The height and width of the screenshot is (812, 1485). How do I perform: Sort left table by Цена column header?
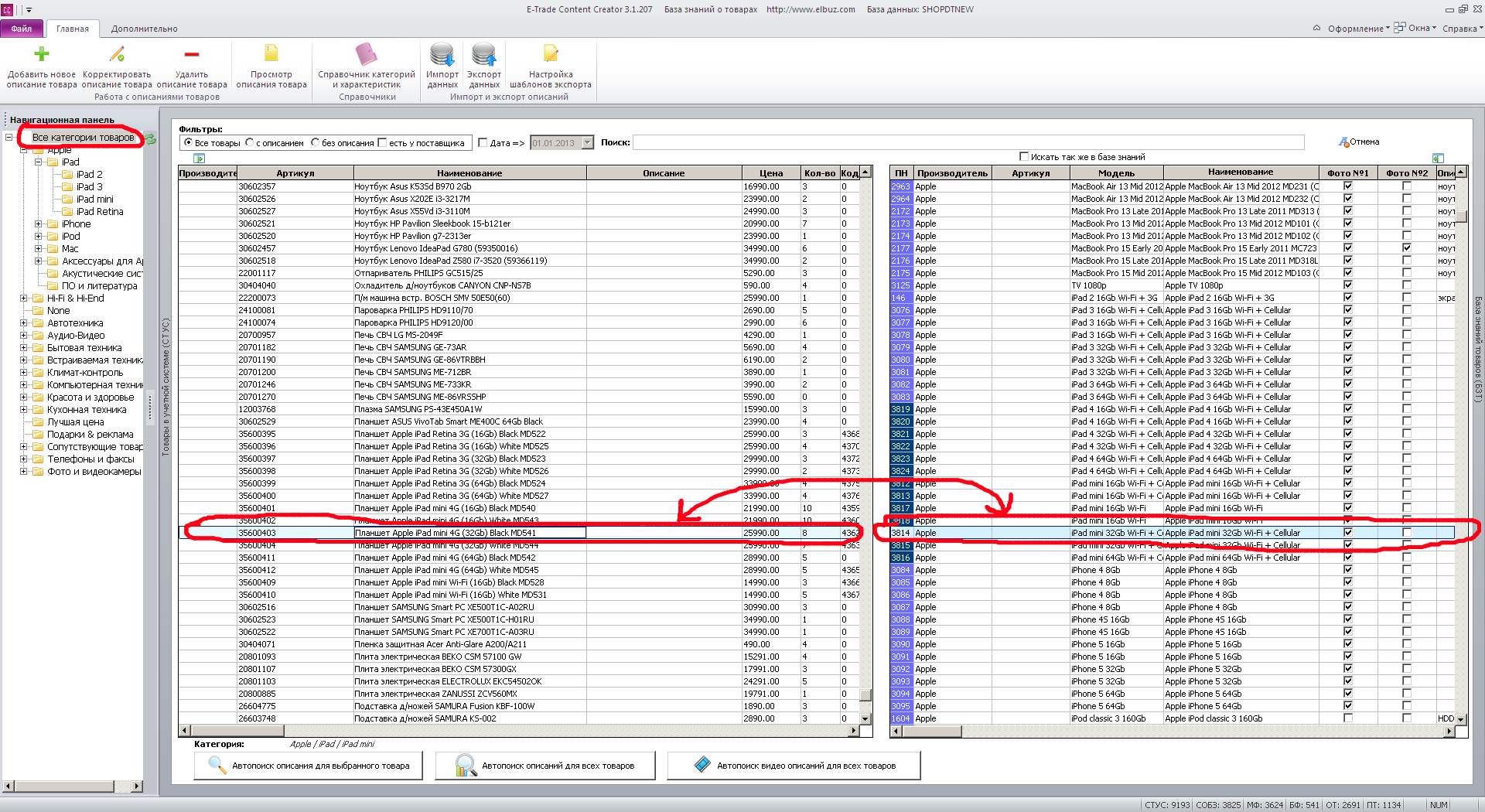[771, 173]
